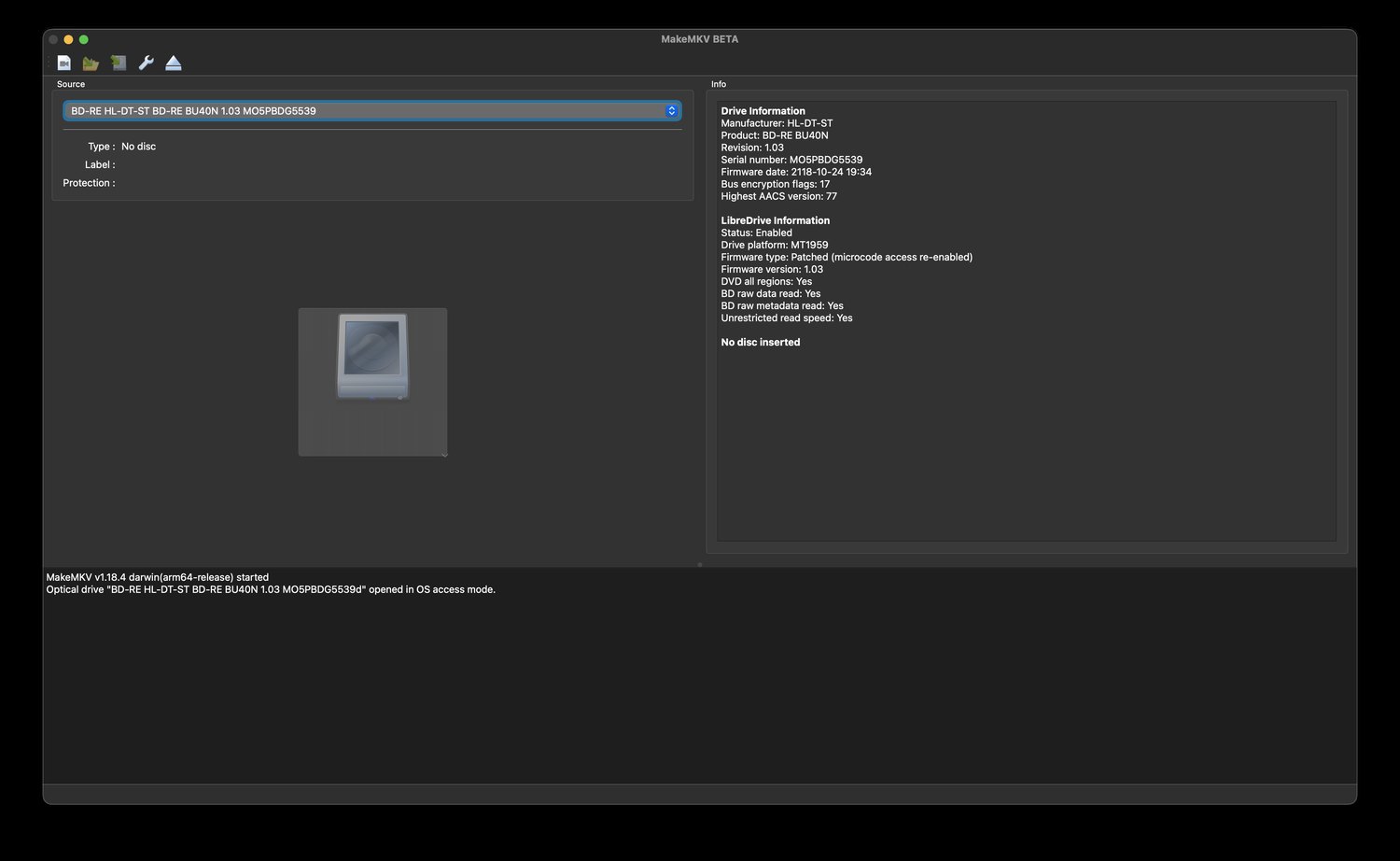Click 'No disc' Type value

(x=138, y=147)
